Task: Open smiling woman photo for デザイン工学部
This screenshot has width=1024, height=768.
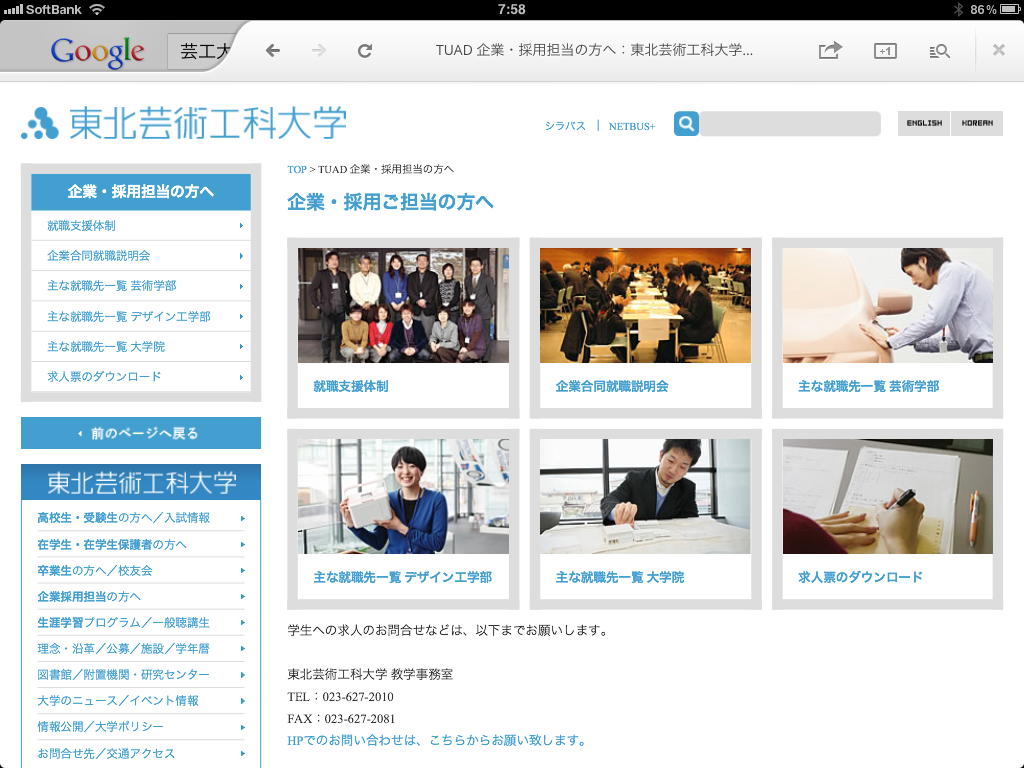Action: click(403, 496)
